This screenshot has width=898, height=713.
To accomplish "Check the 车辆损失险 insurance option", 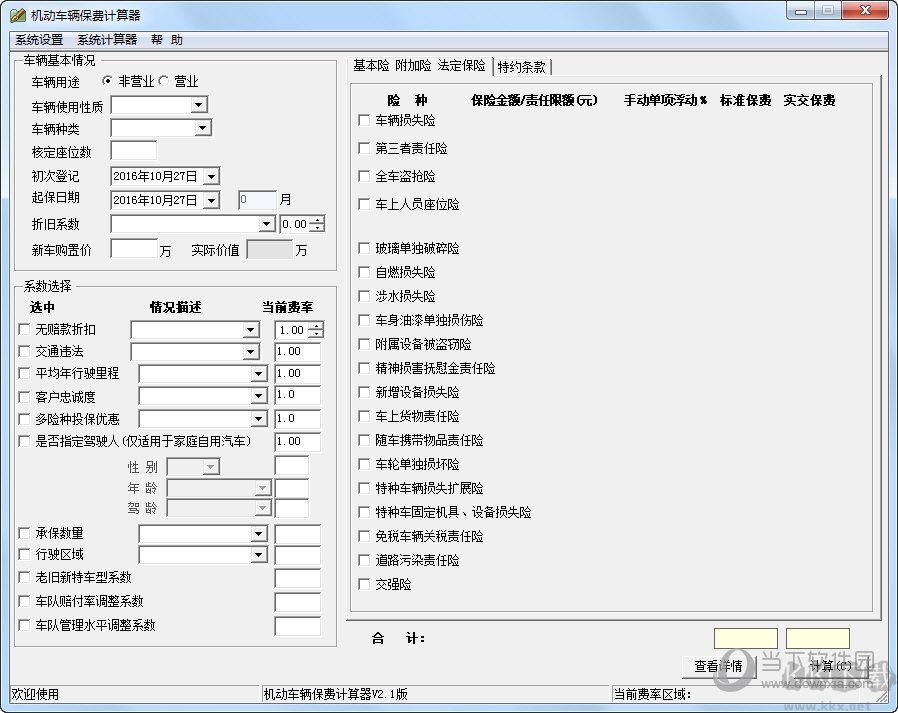I will pos(364,120).
